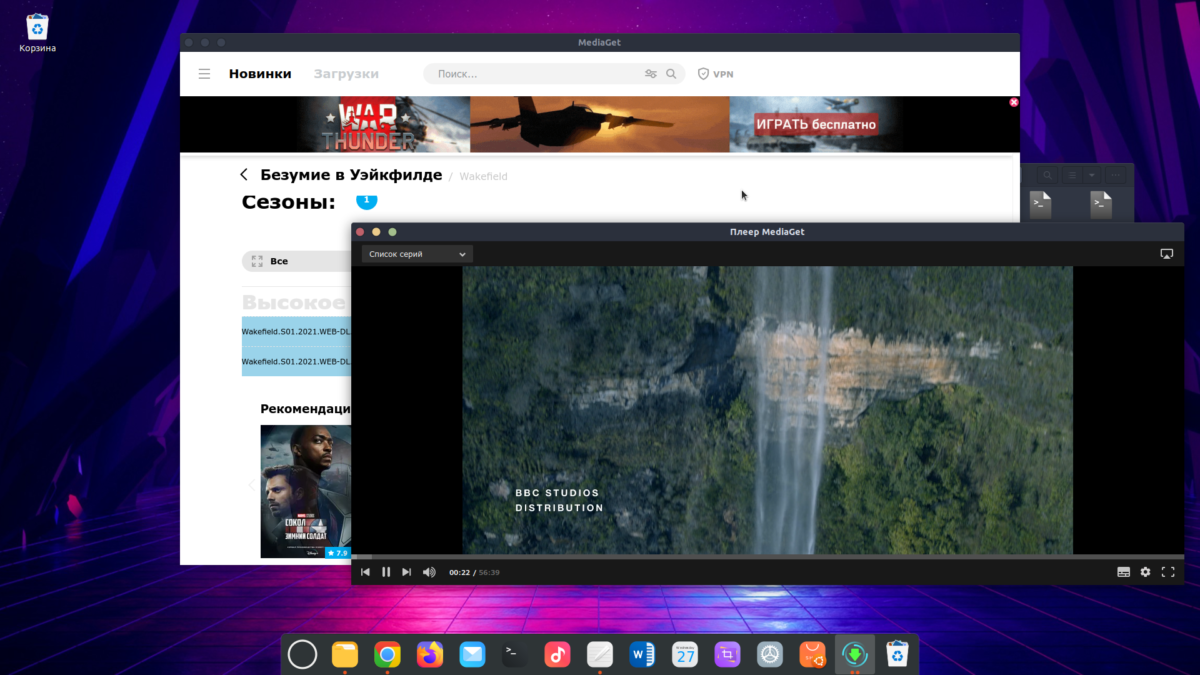Click MediaGet icon in the dock
This screenshot has width=1200, height=675.
pyautogui.click(x=855, y=654)
